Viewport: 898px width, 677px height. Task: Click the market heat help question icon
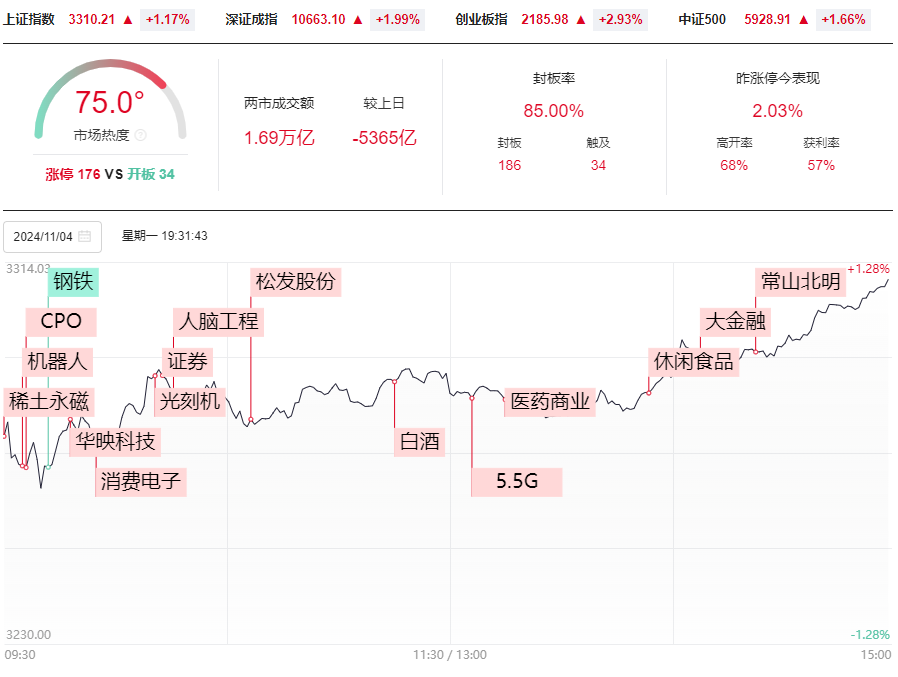140,135
